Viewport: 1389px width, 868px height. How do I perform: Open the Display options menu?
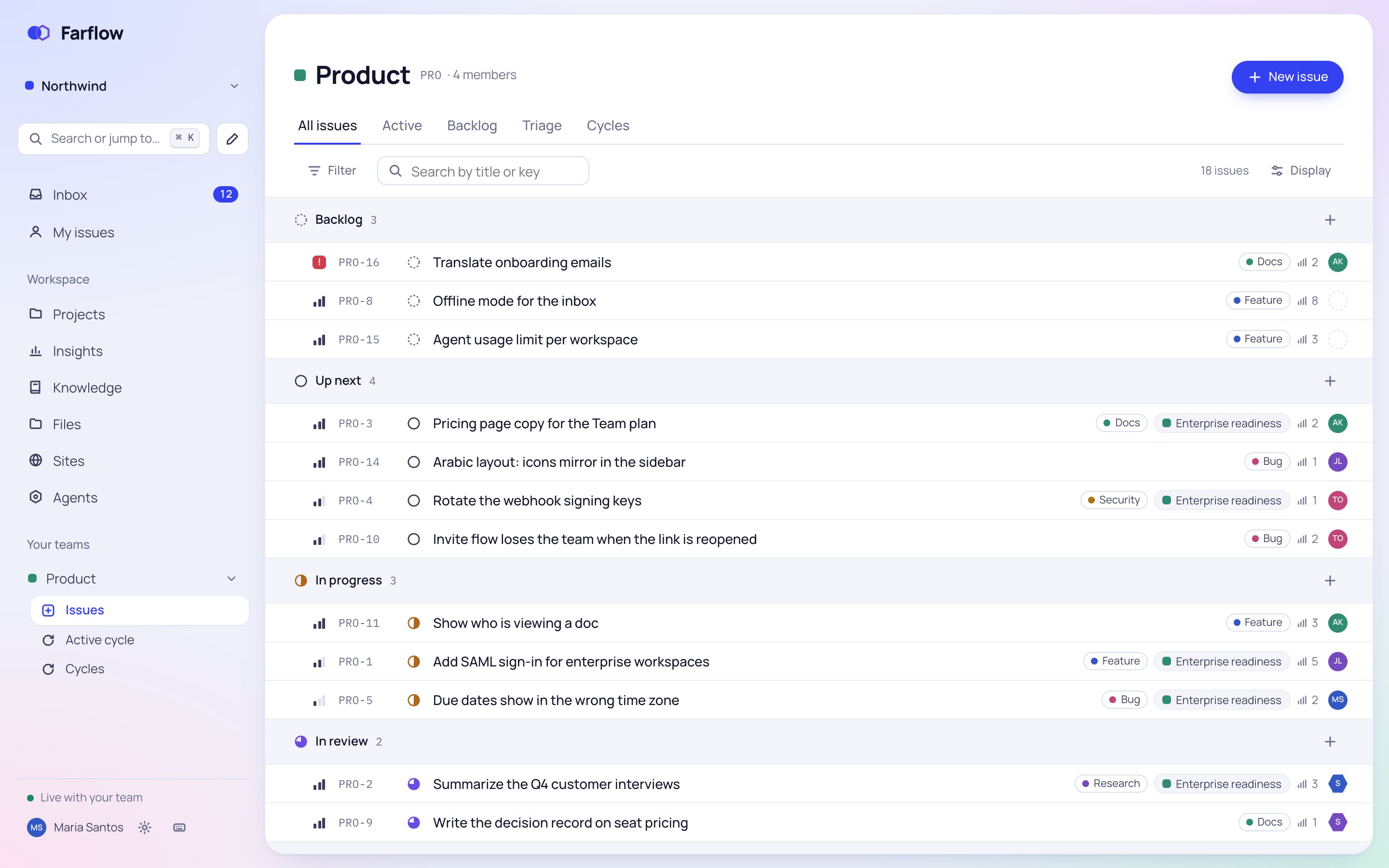coord(1301,171)
